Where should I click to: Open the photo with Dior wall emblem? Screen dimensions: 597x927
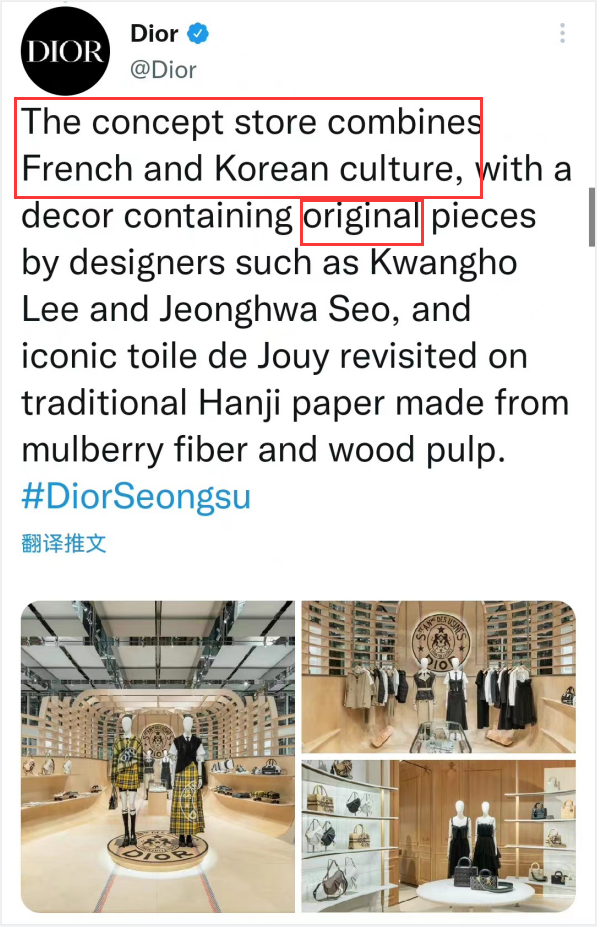point(439,676)
